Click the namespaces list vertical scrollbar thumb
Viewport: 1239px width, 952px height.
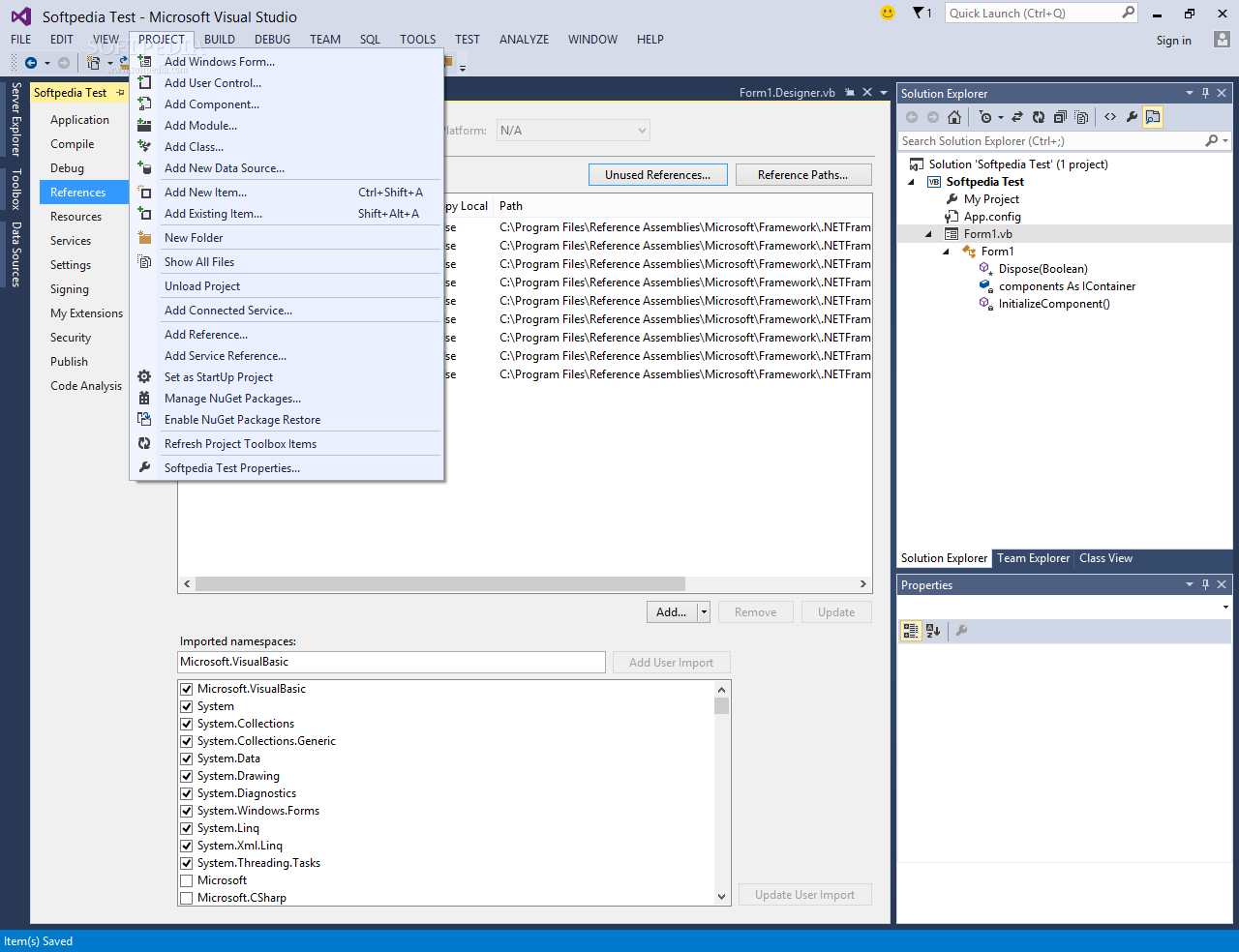(x=721, y=705)
